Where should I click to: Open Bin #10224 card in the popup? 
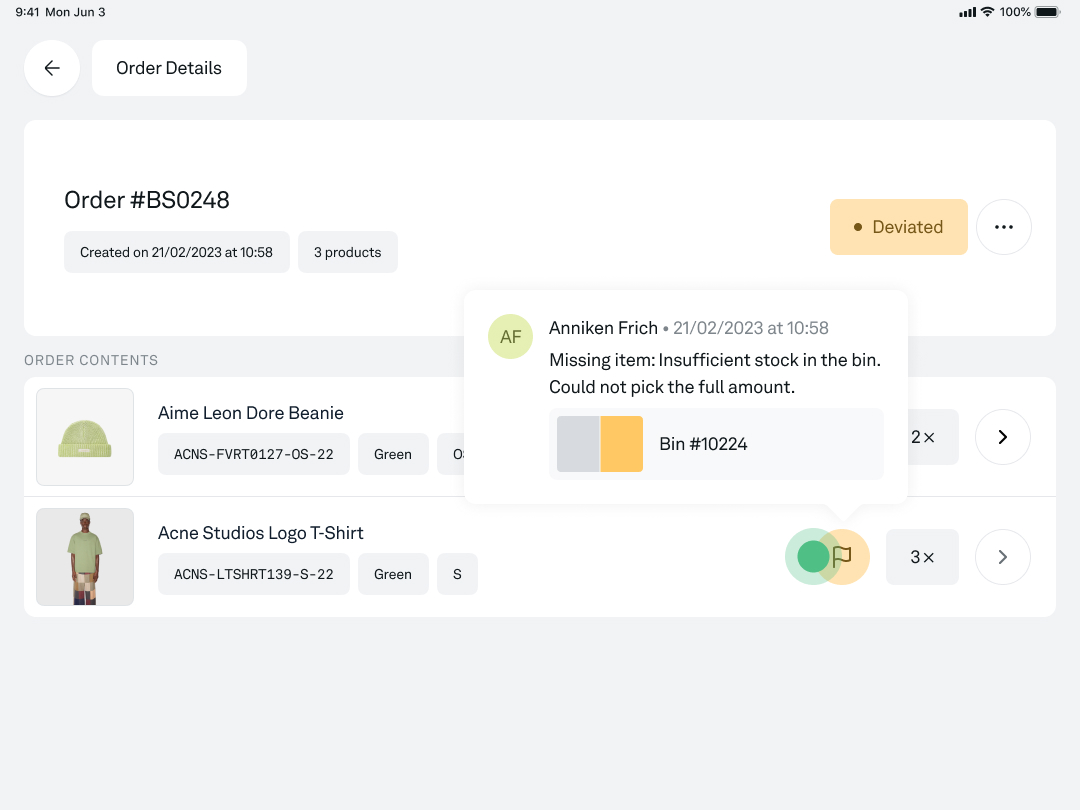click(x=716, y=444)
